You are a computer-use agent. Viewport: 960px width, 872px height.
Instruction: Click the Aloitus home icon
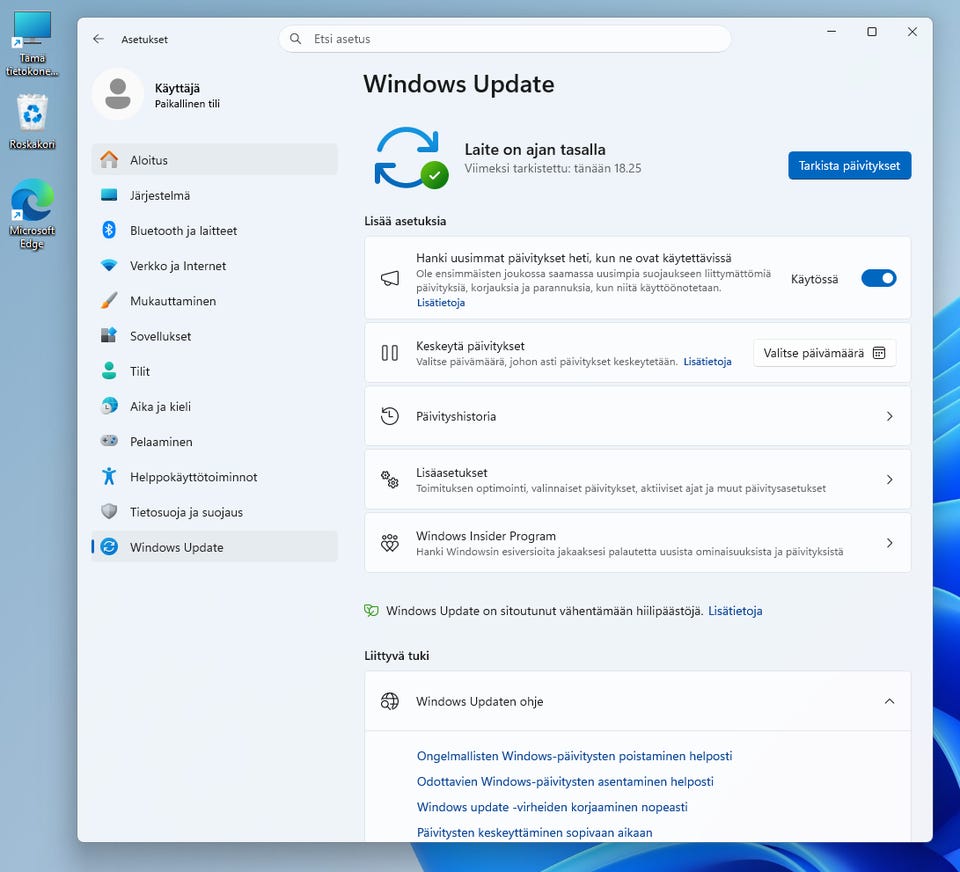(109, 159)
